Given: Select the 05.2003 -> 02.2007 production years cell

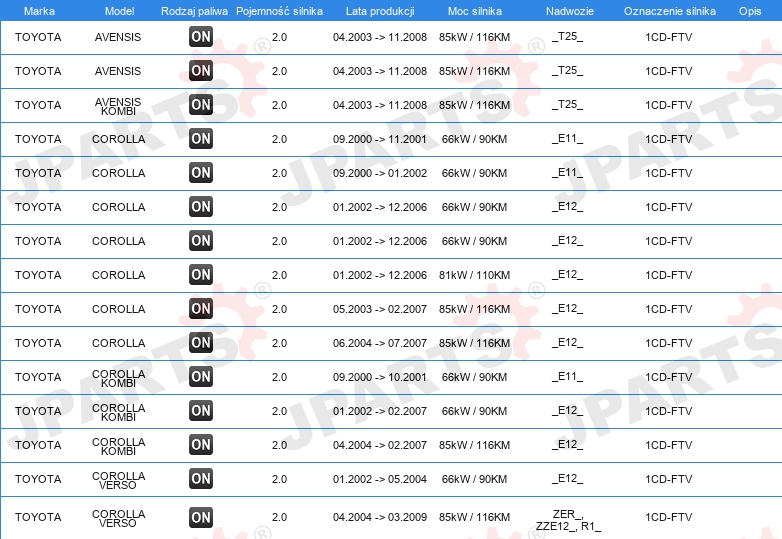Looking at the screenshot, I should 380,309.
